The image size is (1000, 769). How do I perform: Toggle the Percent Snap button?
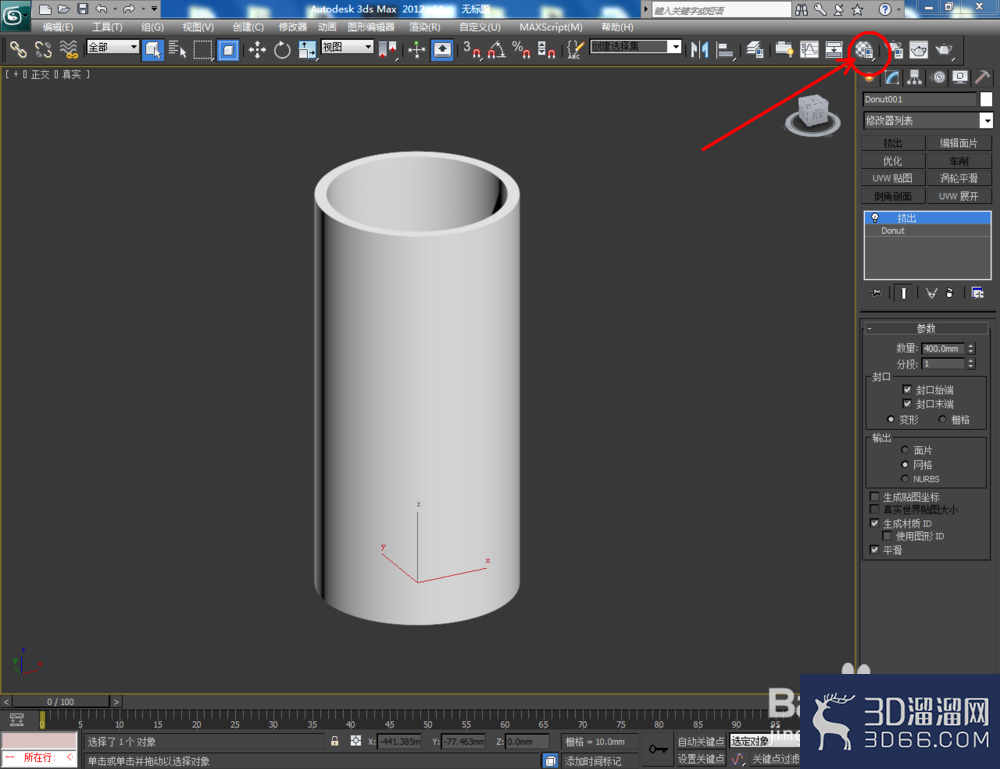pos(521,50)
